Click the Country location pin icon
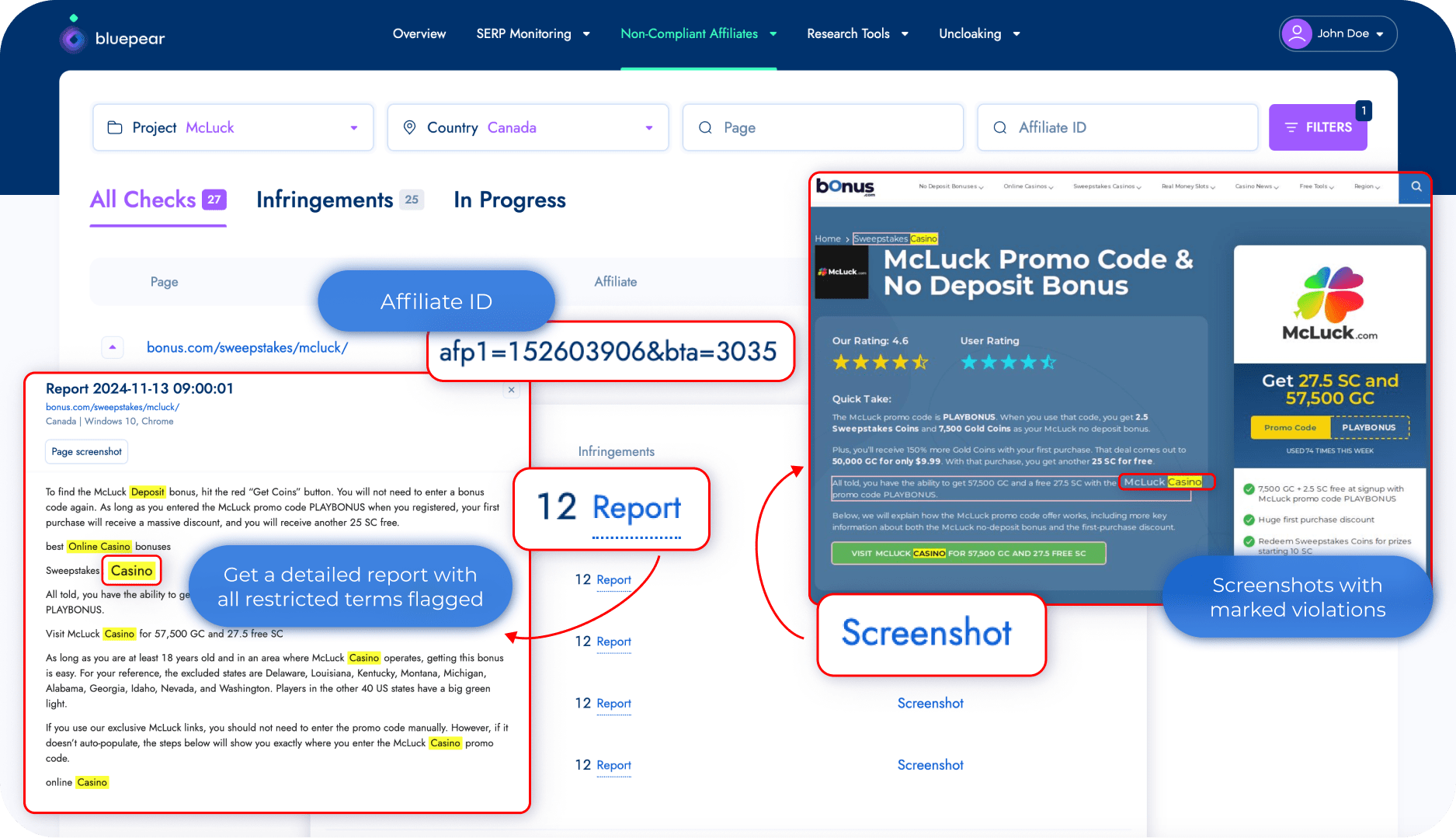This screenshot has height=838, width=1456. pyautogui.click(x=410, y=127)
